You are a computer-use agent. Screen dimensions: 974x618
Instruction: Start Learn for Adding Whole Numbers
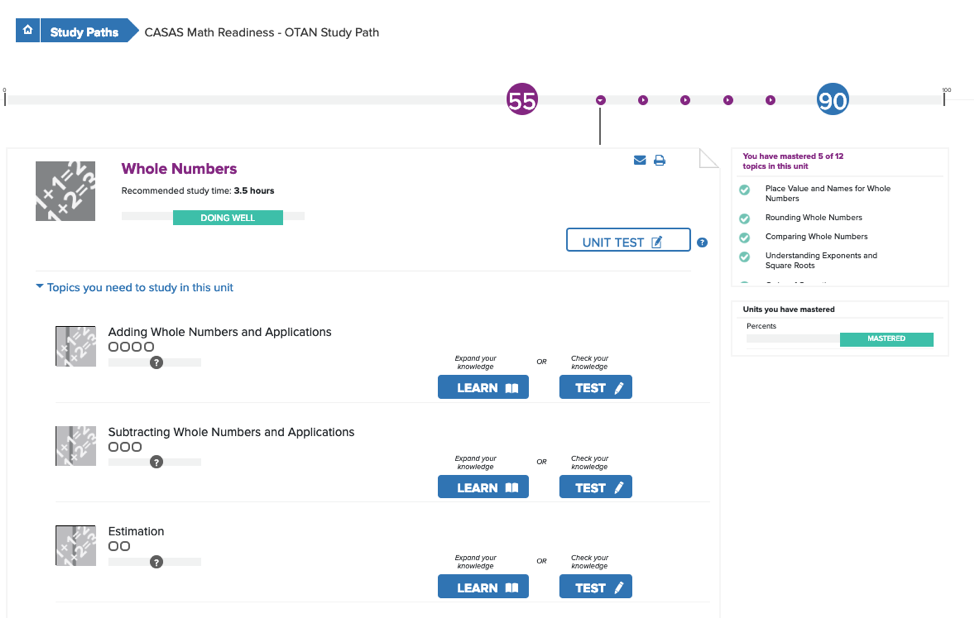tap(483, 388)
